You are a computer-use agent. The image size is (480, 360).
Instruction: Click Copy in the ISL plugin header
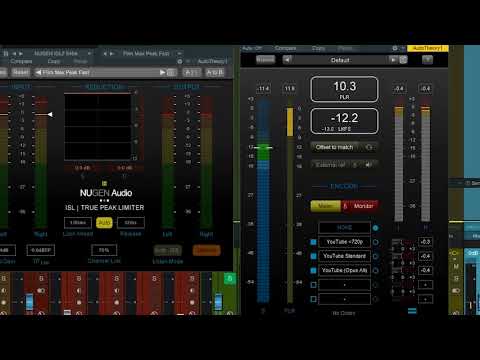(53, 61)
